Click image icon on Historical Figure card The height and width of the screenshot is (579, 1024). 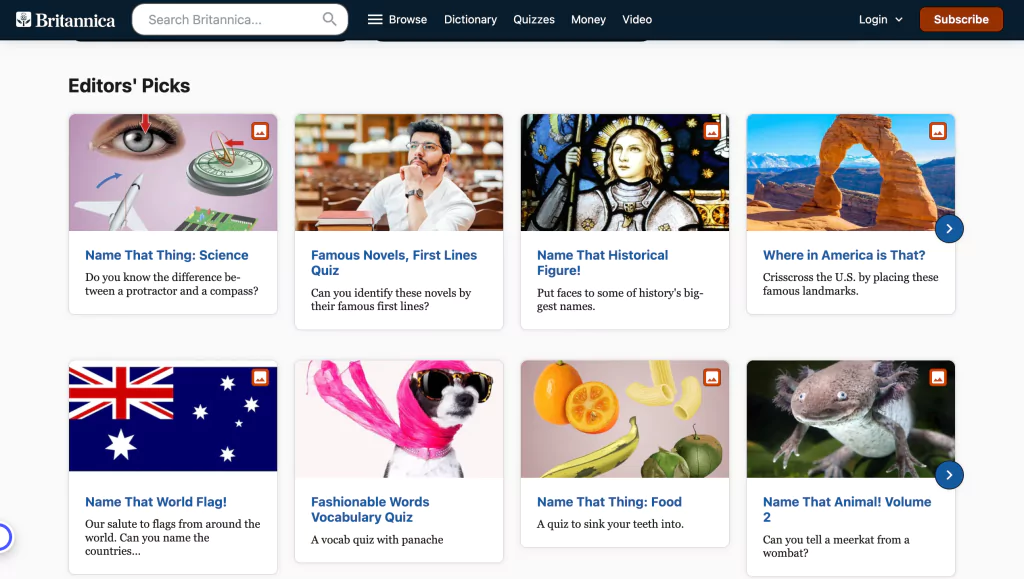[712, 131]
